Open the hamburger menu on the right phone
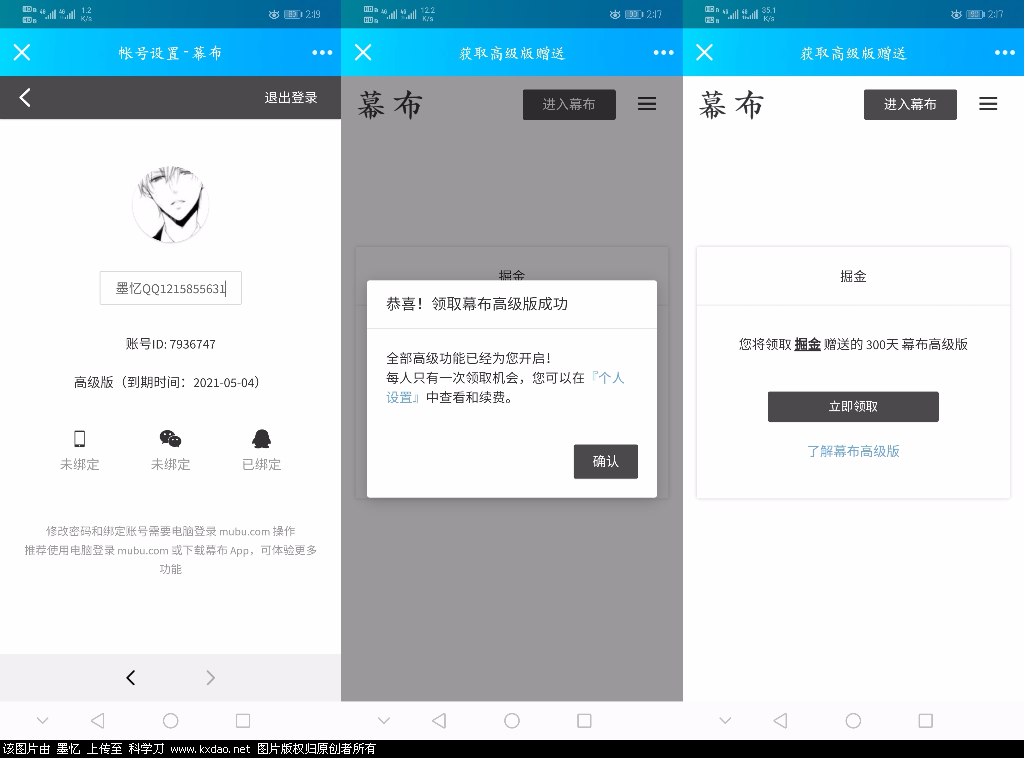1024x758 pixels. click(988, 104)
